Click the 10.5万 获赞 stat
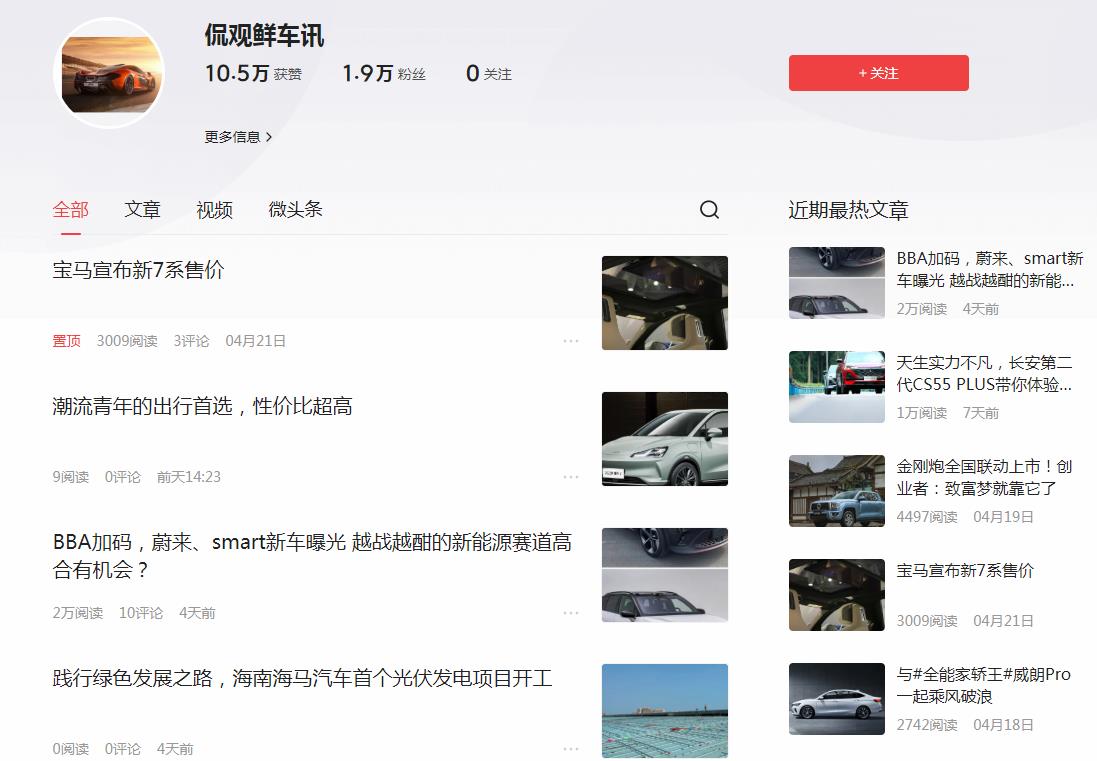1097x761 pixels. [x=253, y=73]
